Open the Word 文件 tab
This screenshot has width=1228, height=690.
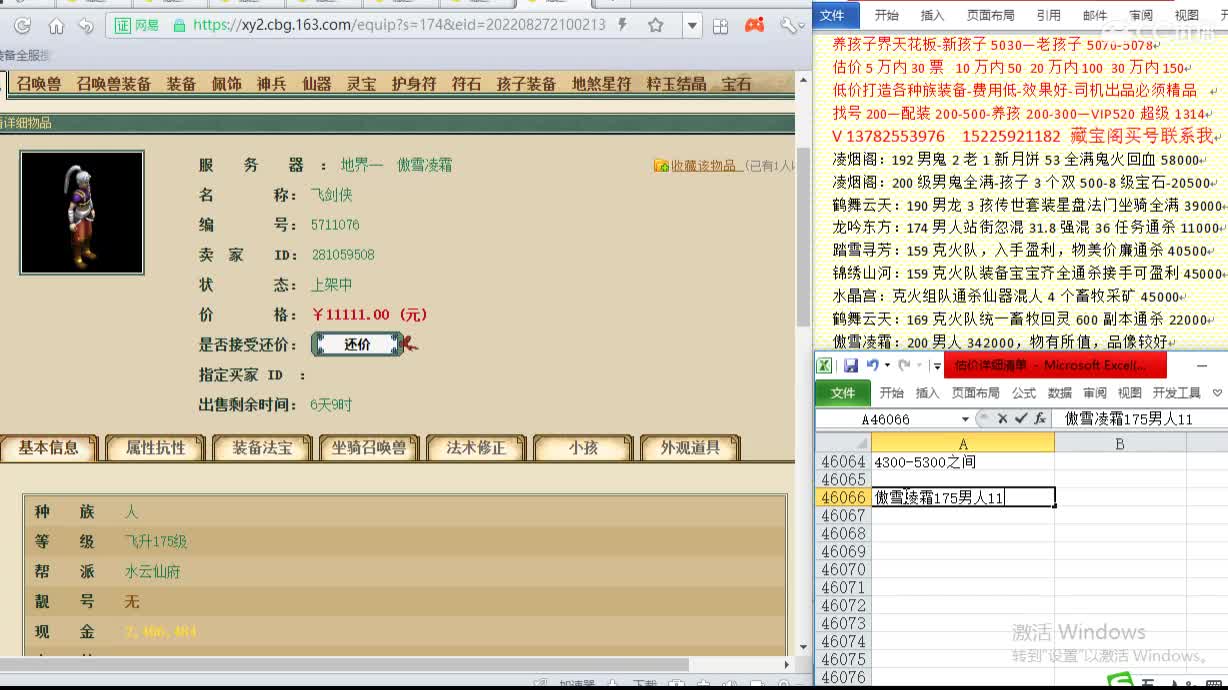[x=833, y=15]
